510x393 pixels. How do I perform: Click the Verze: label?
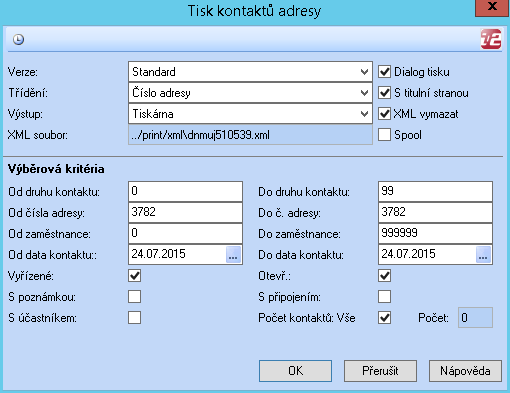coord(23,72)
